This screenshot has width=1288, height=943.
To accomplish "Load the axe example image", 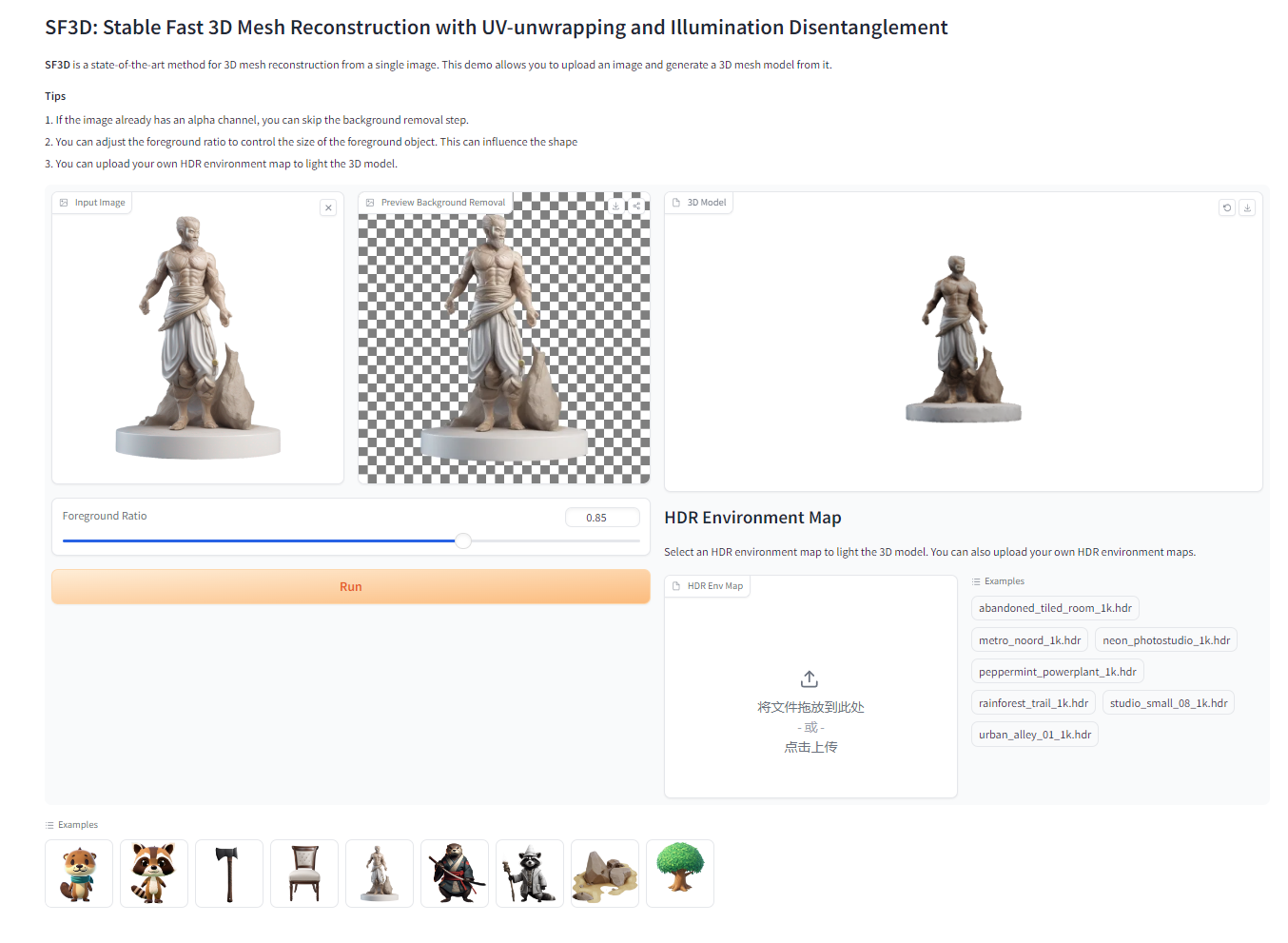I will click(229, 874).
